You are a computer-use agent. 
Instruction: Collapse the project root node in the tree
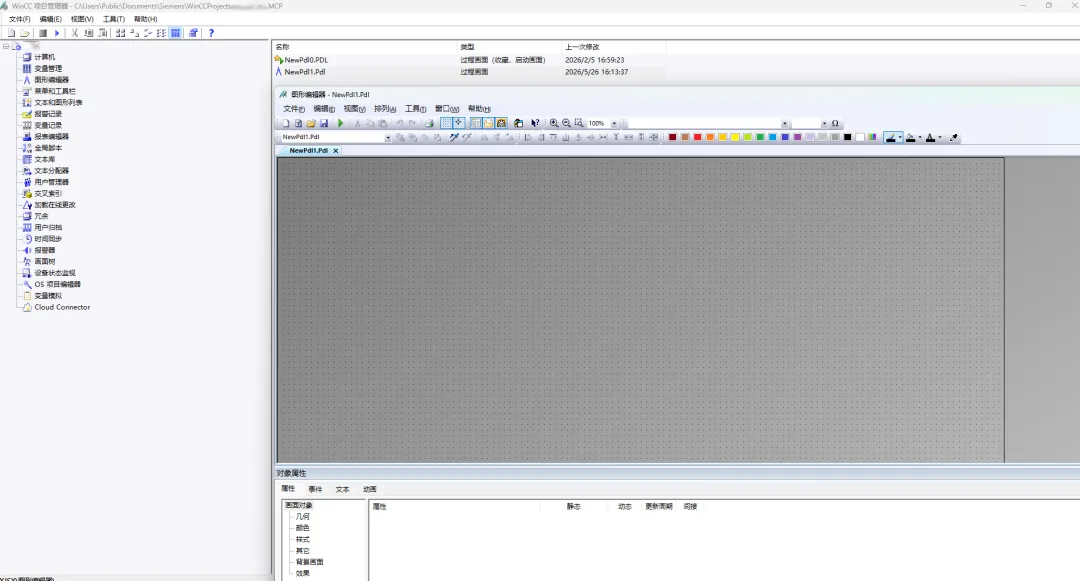pyautogui.click(x=6, y=47)
